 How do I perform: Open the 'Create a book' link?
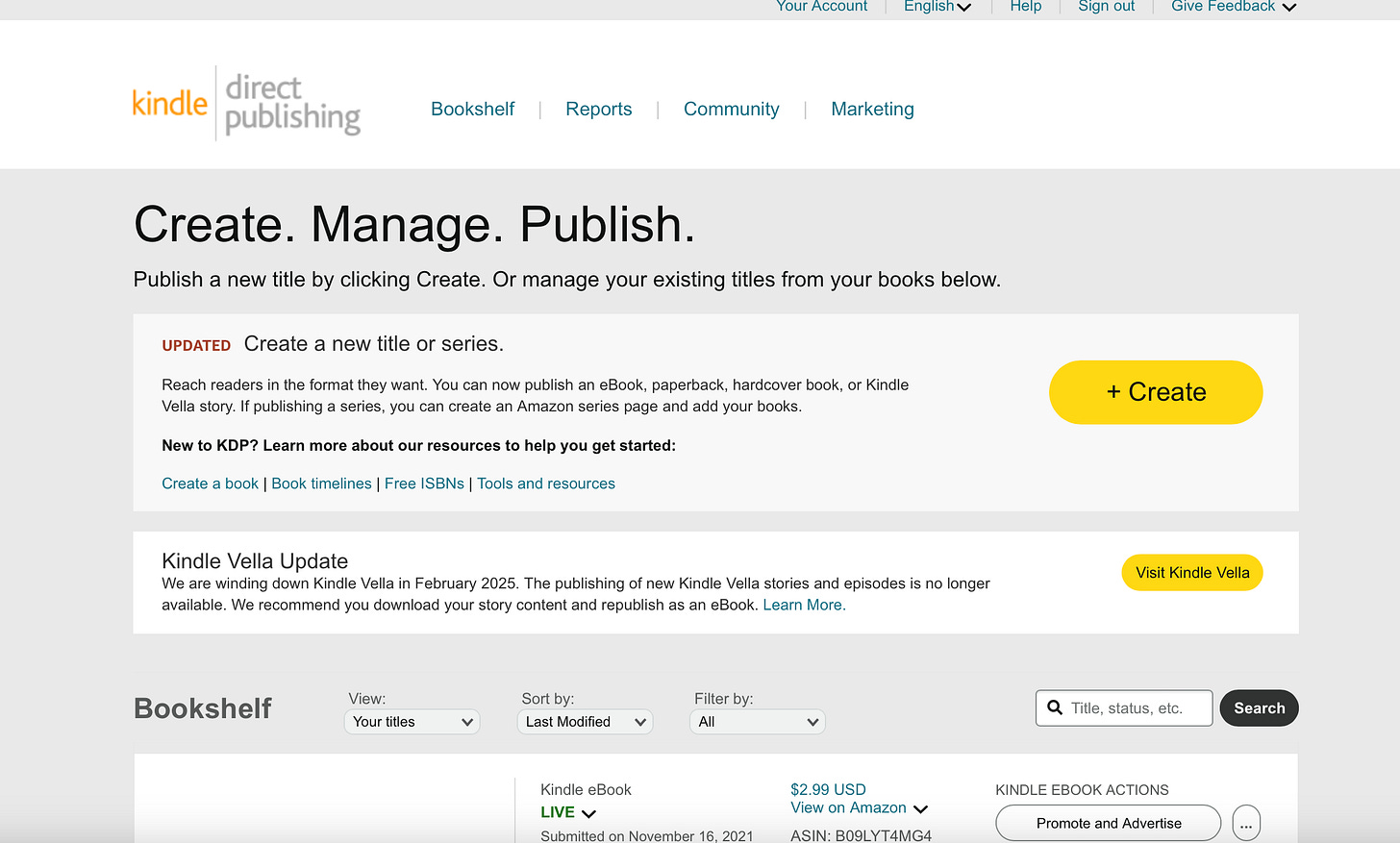tap(210, 483)
